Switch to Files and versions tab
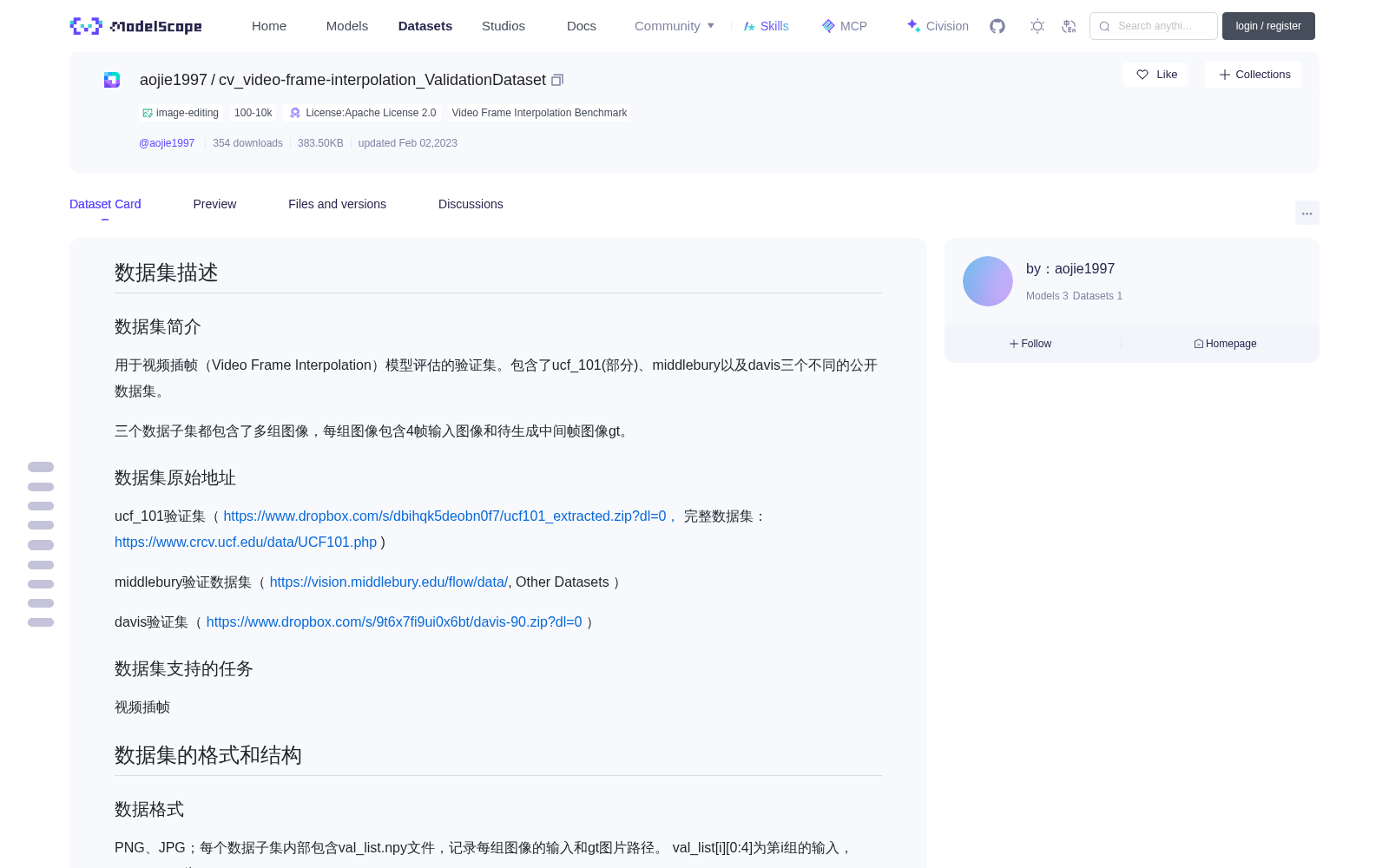The height and width of the screenshot is (868, 1389). click(x=337, y=204)
